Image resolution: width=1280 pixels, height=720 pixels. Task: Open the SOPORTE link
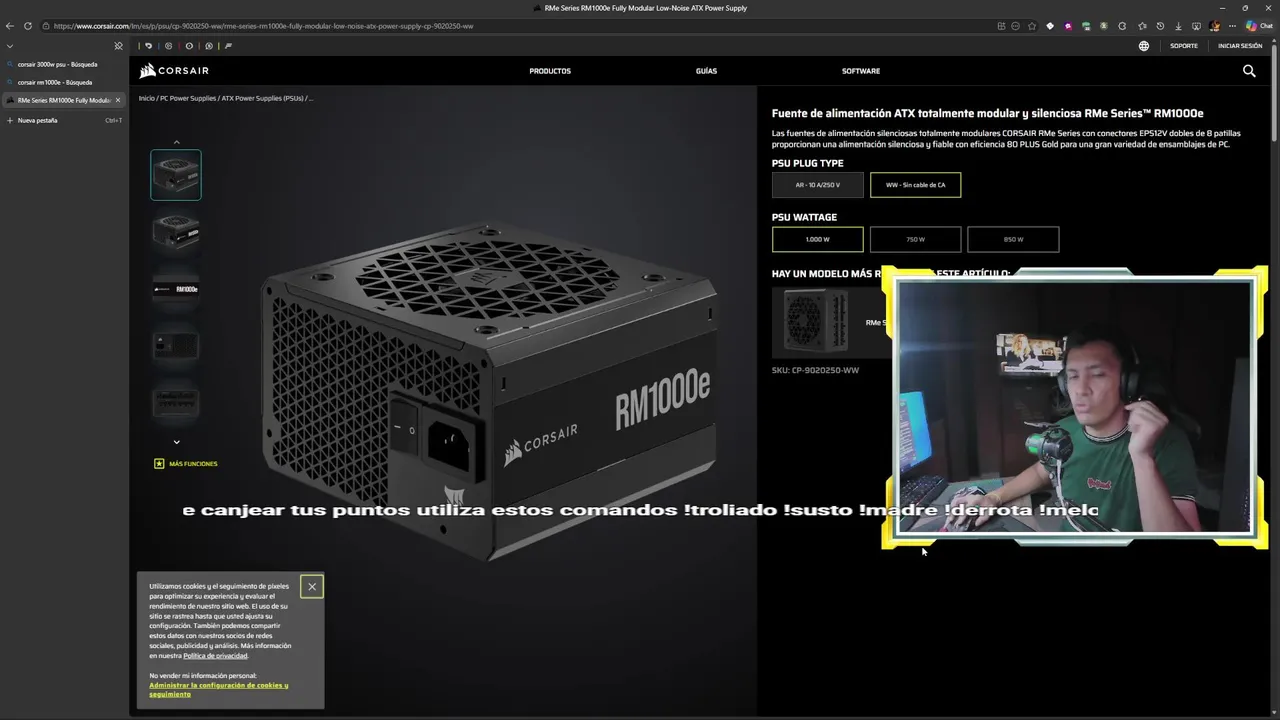(1184, 46)
